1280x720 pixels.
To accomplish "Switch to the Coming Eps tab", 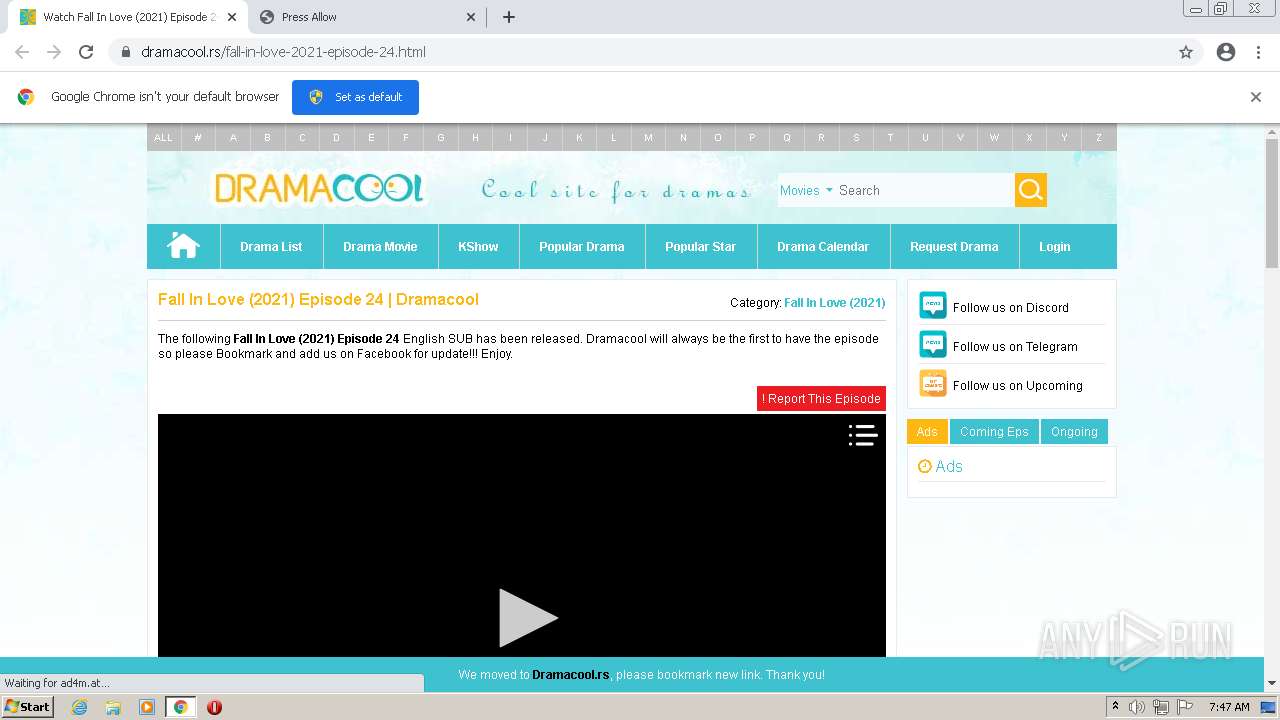I will click(x=994, y=432).
